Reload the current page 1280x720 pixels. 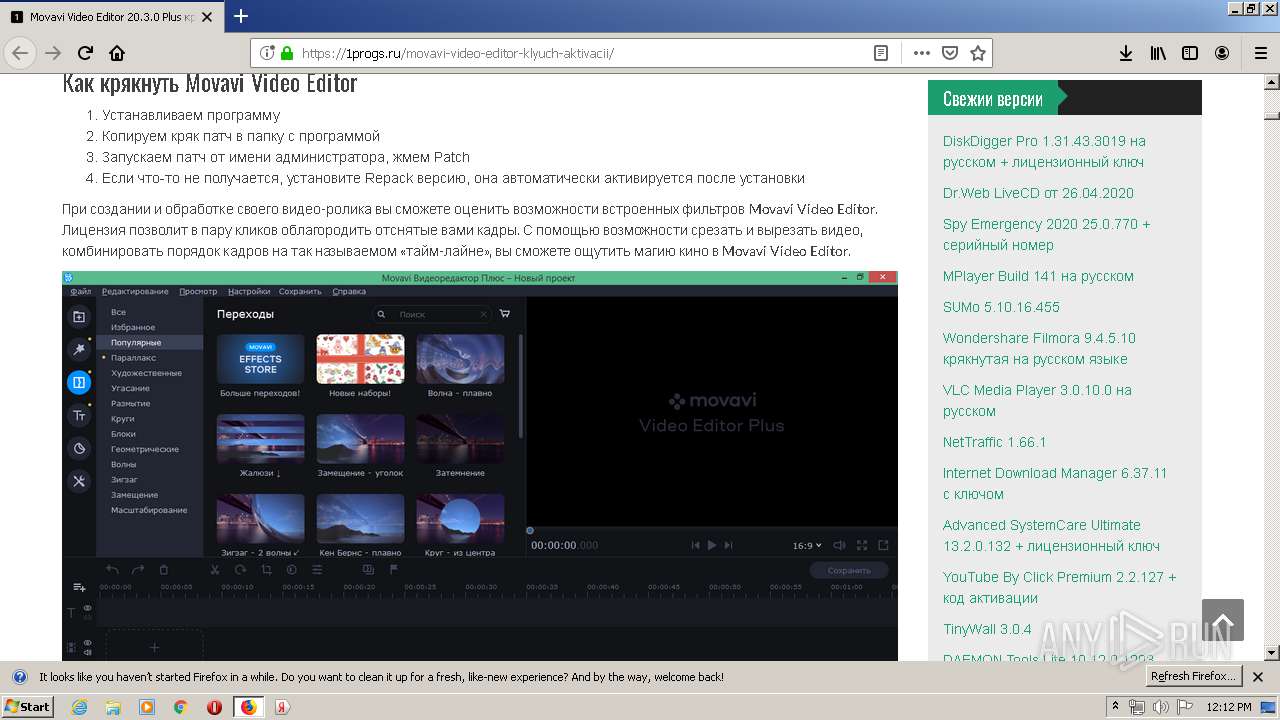(86, 53)
